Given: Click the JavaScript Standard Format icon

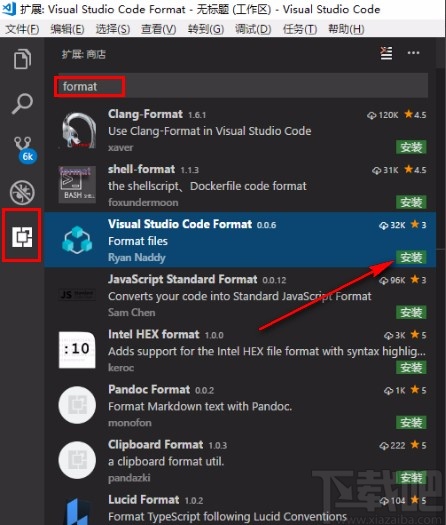Looking at the screenshot, I should pyautogui.click(x=77, y=294).
